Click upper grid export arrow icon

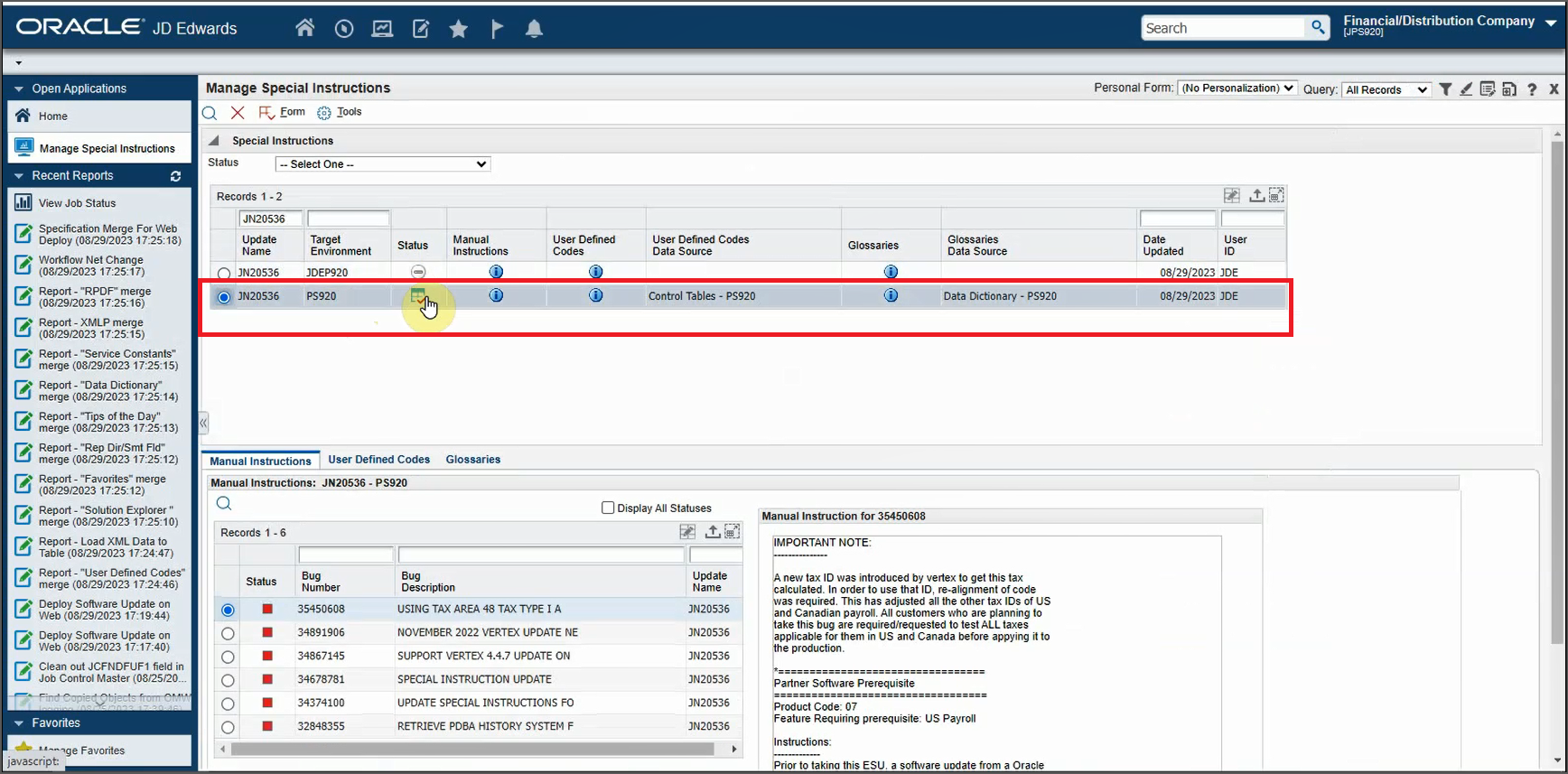[1256, 195]
